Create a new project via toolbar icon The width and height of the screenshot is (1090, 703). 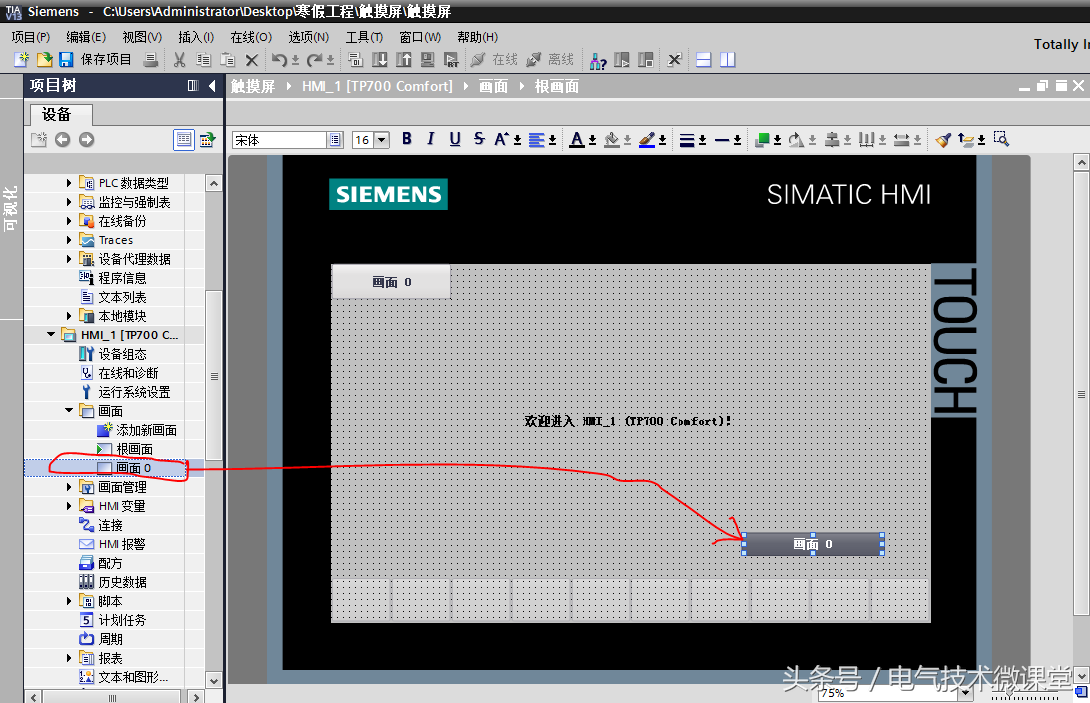(x=22, y=60)
